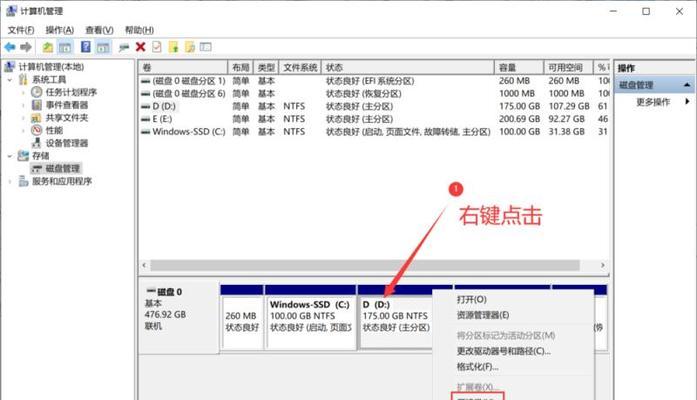Select the E (E:) volume list row
697x400 pixels.
(373, 119)
